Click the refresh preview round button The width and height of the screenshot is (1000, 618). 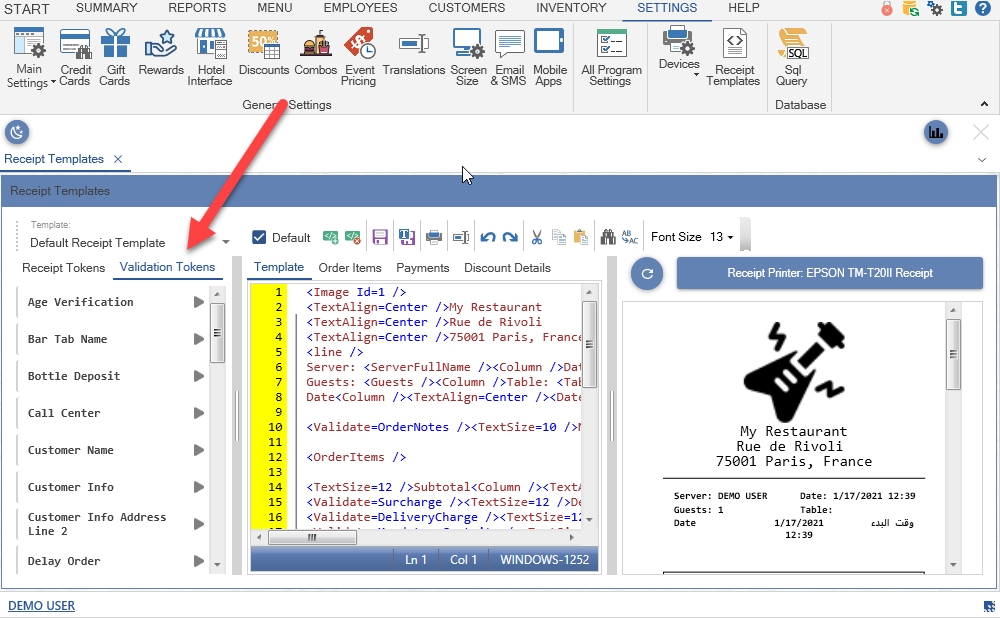[646, 273]
